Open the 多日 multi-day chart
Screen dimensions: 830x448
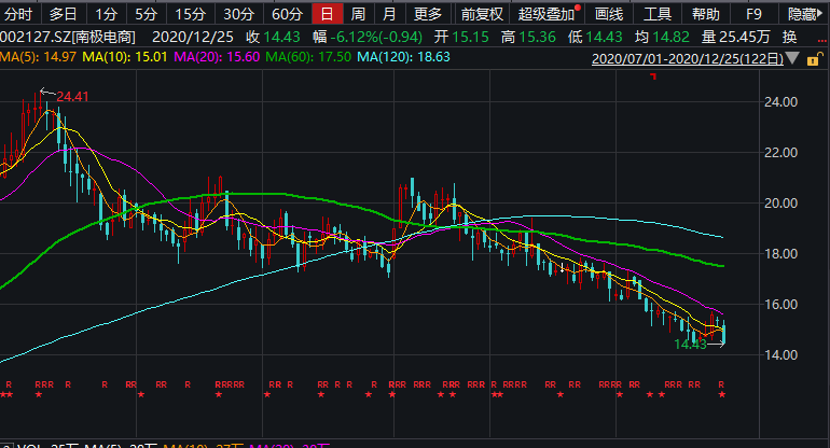63,14
